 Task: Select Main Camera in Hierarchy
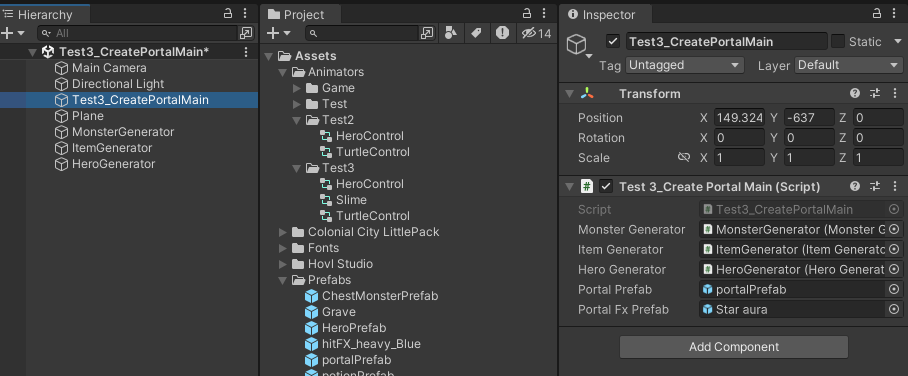(109, 68)
